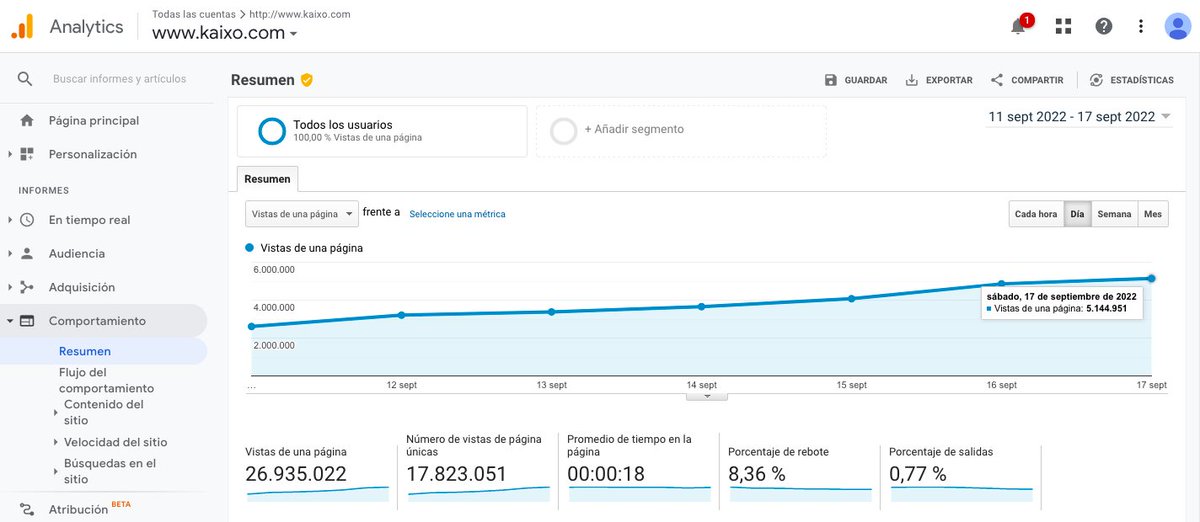Image resolution: width=1200 pixels, height=522 pixels.
Task: Open the www.kaixo.com account selector dropdown
Action: 225,33
